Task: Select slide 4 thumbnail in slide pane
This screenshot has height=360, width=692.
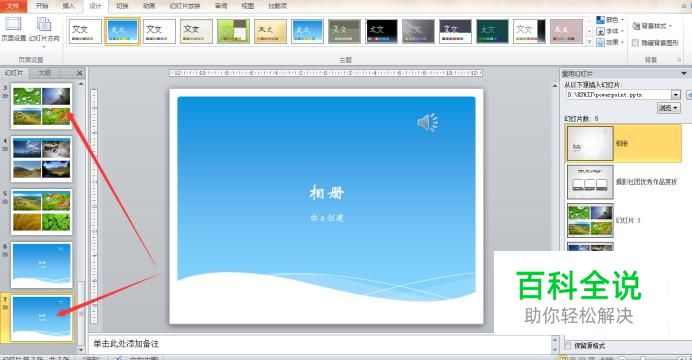Action: [41, 159]
